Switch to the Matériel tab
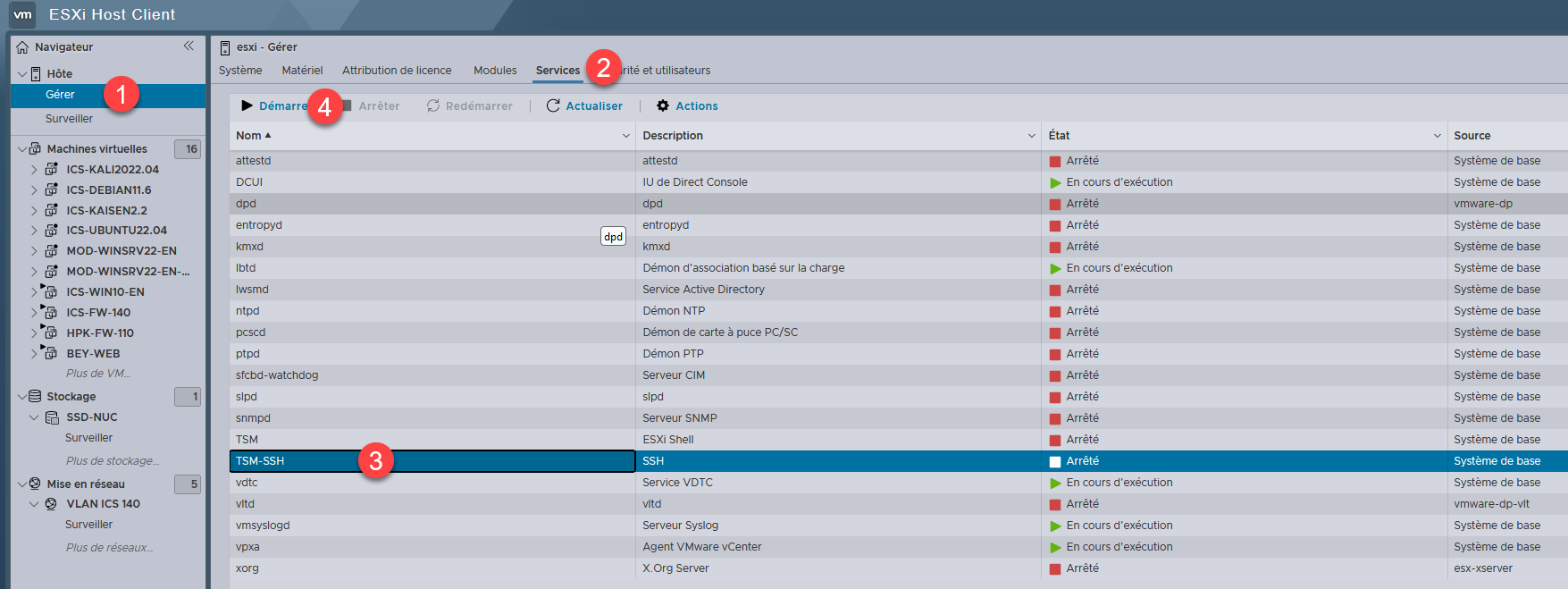The height and width of the screenshot is (589, 1568). [302, 71]
